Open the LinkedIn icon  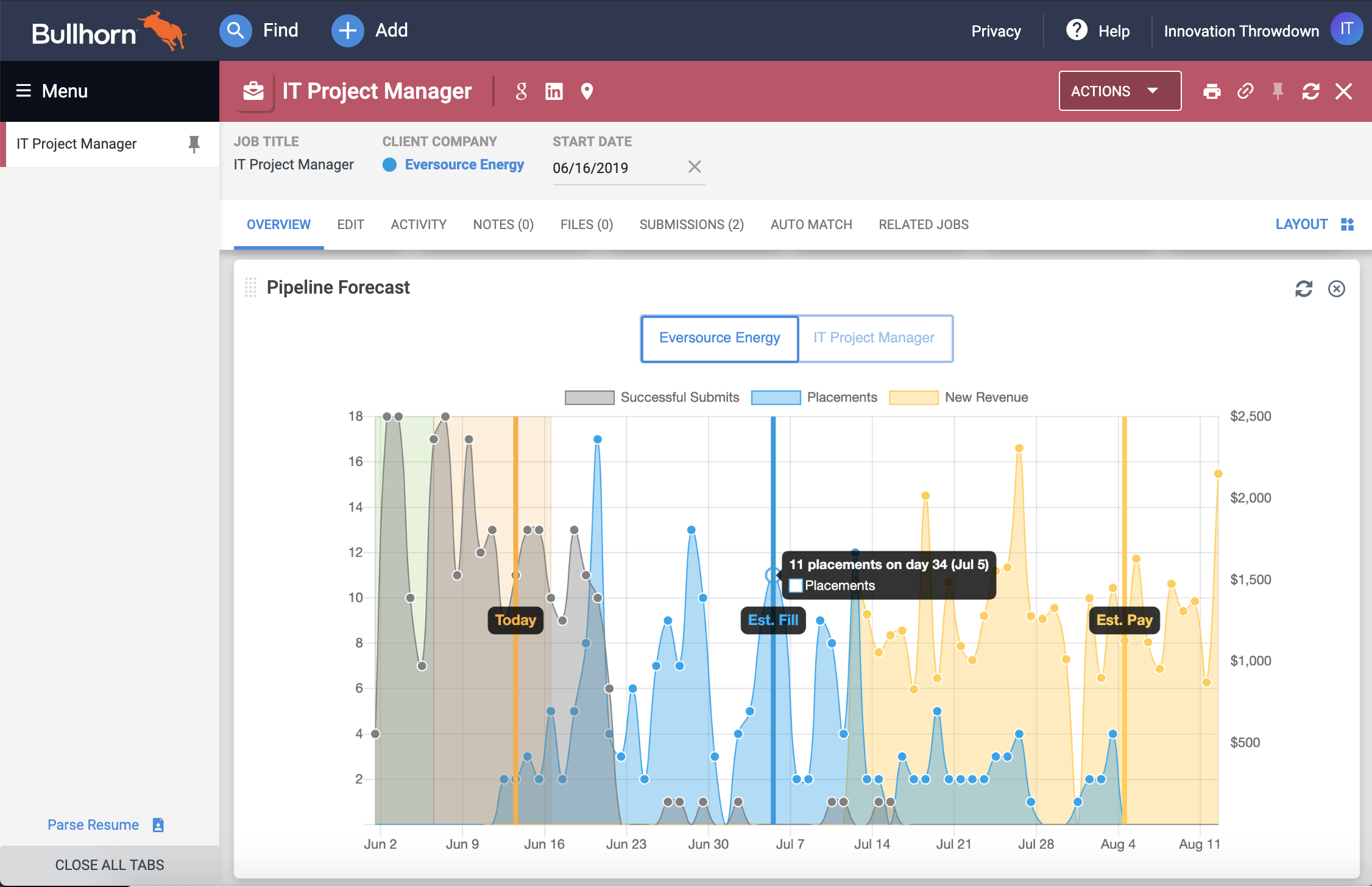tap(554, 91)
